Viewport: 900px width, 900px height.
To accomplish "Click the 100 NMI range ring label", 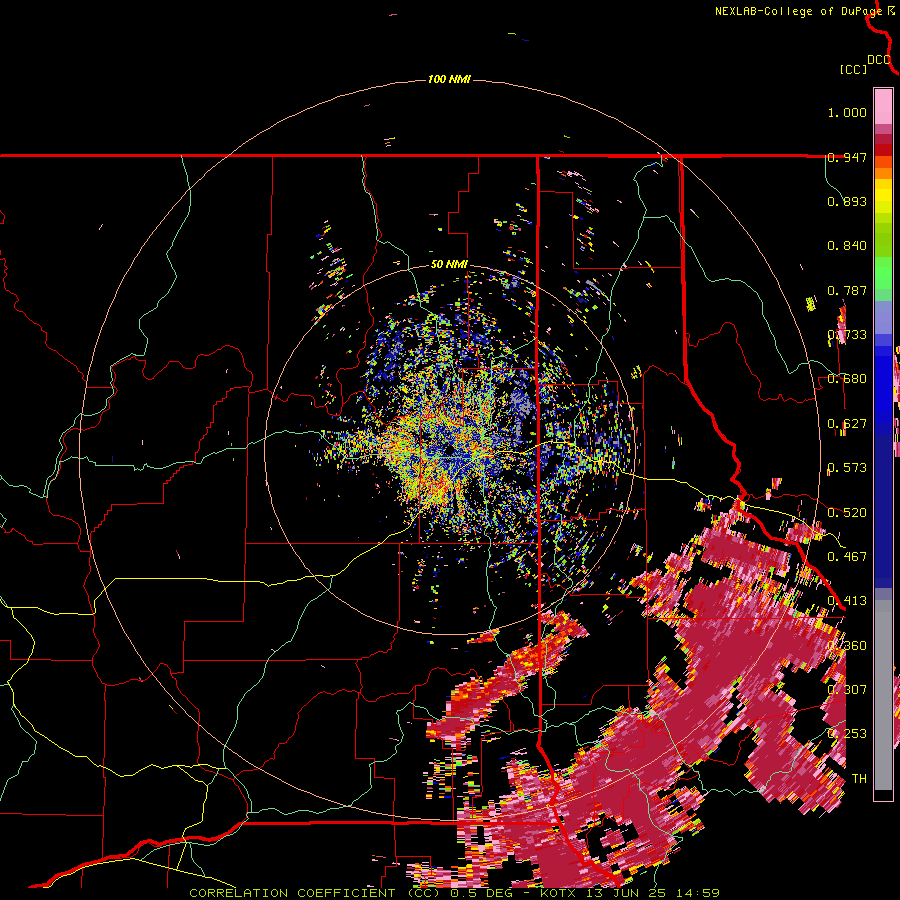I will (x=449, y=79).
